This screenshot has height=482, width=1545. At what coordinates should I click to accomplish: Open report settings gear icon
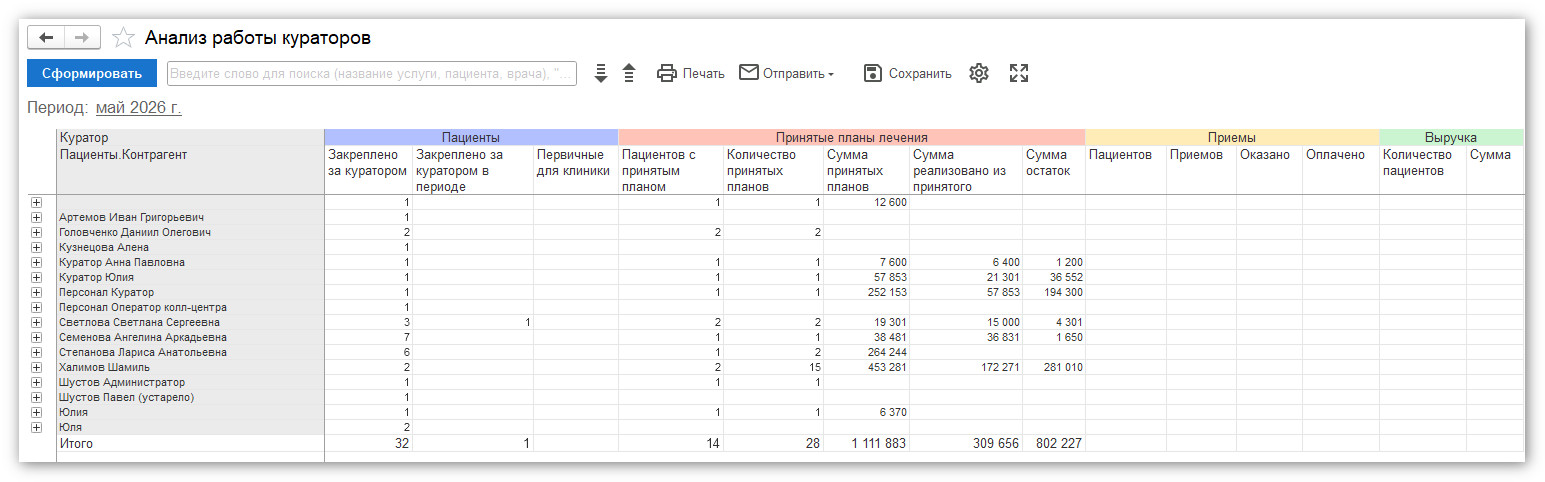point(979,73)
